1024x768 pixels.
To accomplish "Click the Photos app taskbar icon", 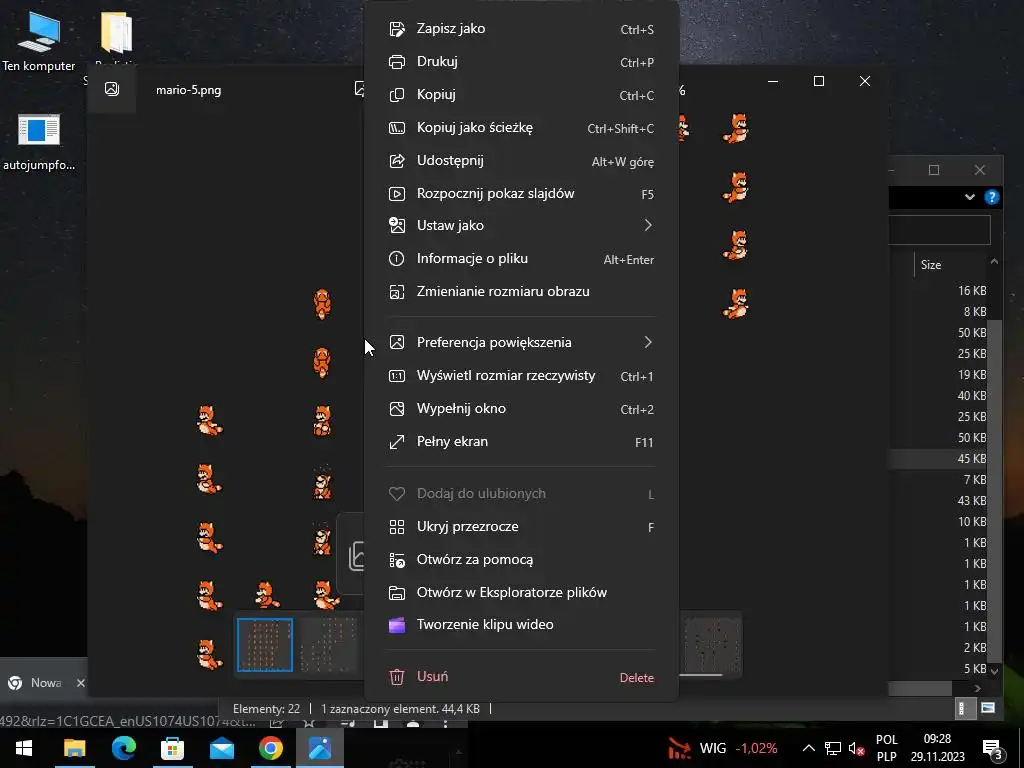I will coord(320,748).
